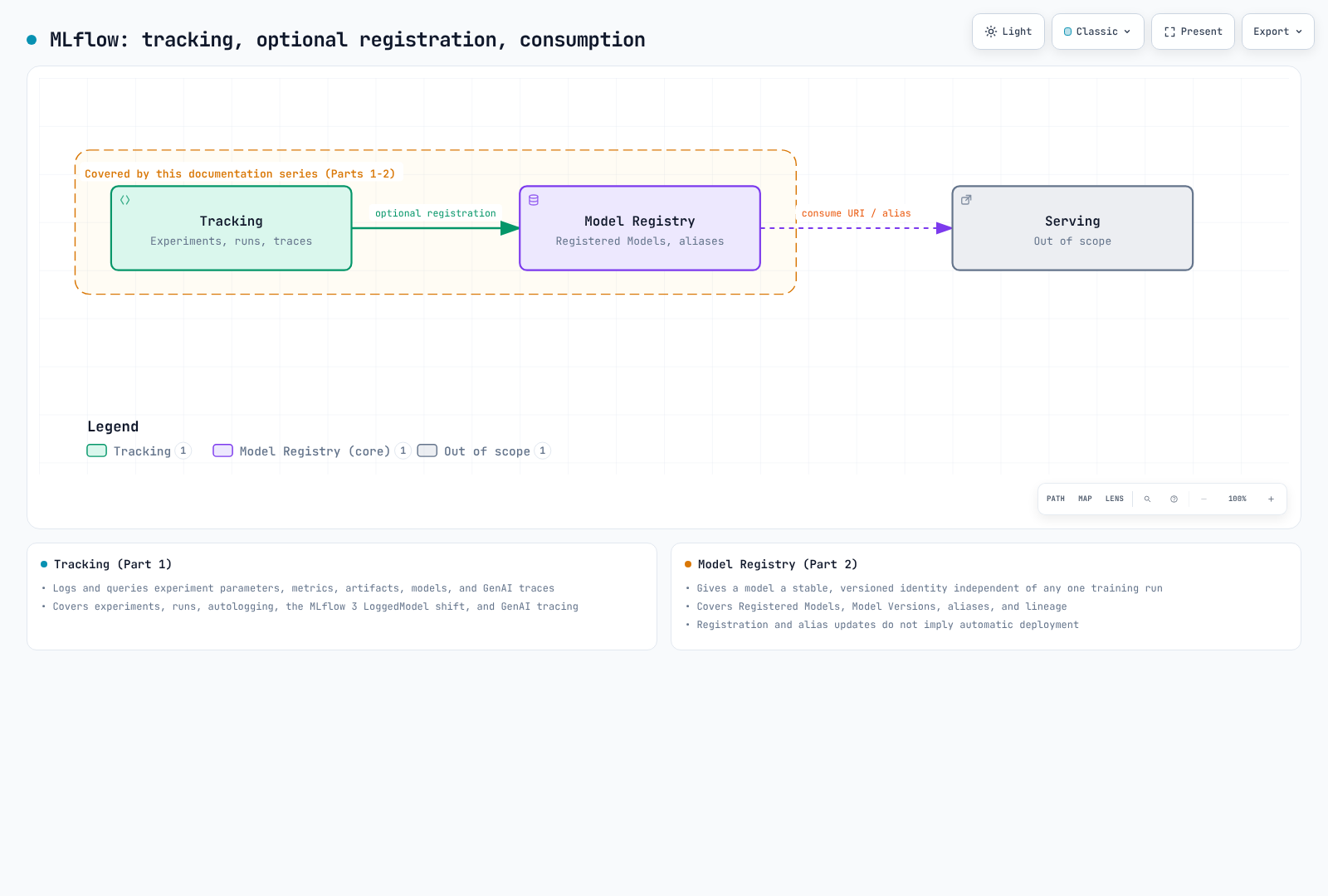Click the count badge next to Out of scope legend
The image size is (1328, 896).
(x=543, y=450)
